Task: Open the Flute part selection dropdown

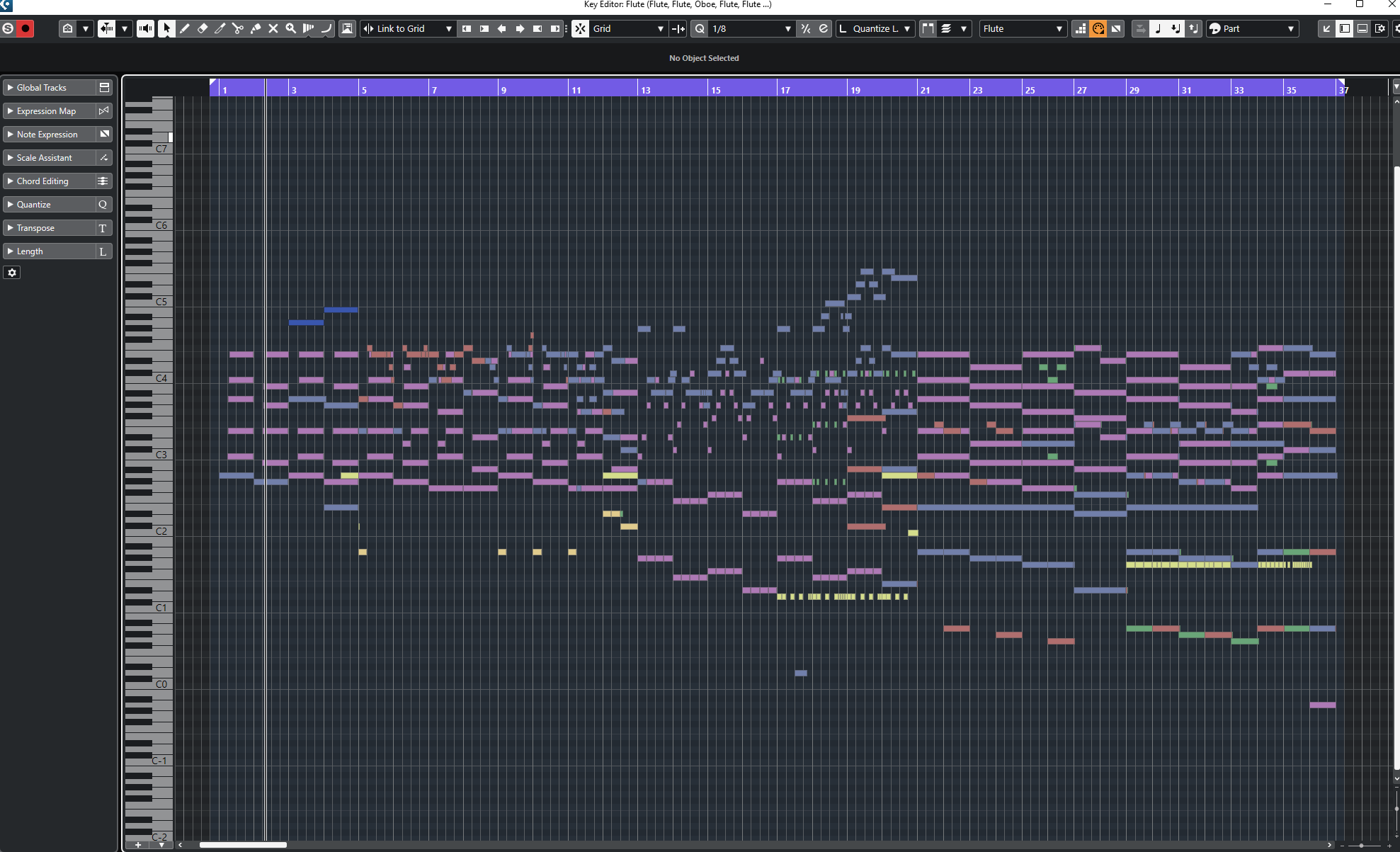Action: tap(1023, 28)
